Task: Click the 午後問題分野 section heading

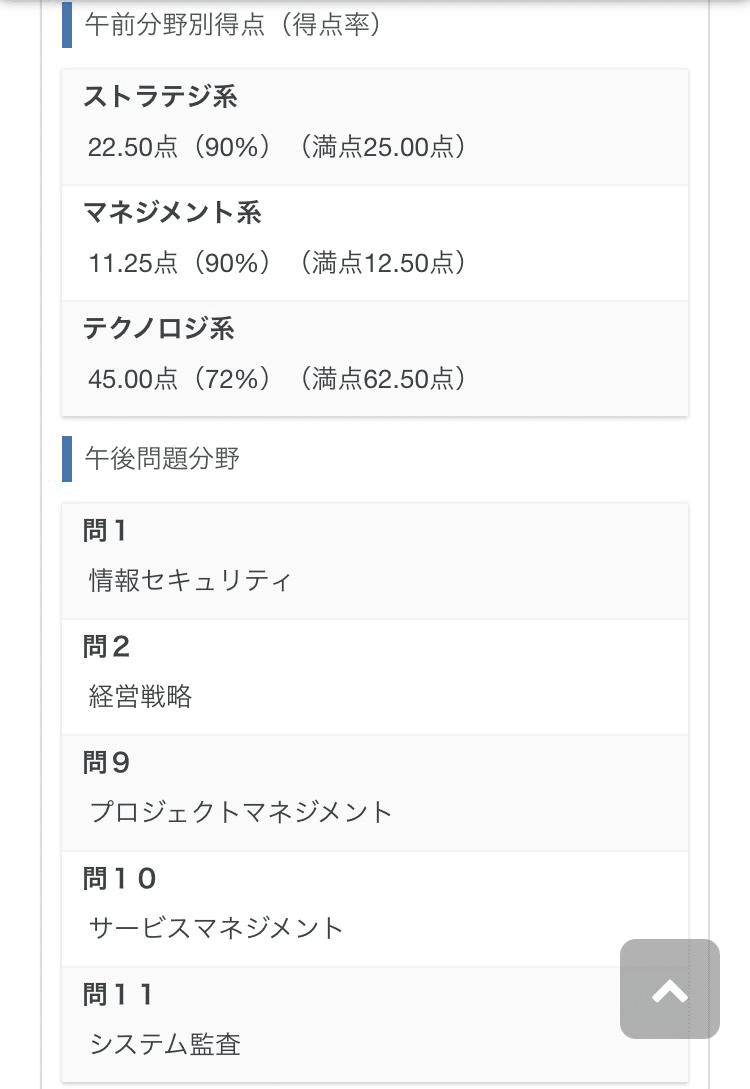Action: (x=162, y=459)
